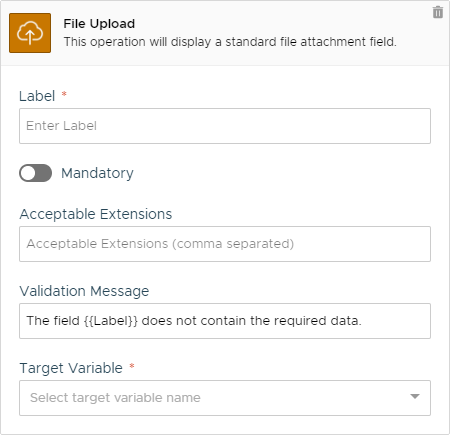
Task: Click the File Upload title text
Action: click(x=99, y=24)
